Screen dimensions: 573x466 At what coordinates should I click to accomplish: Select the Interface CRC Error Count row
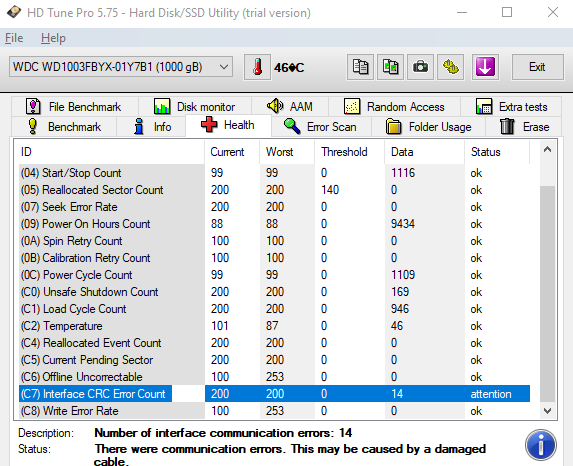pyautogui.click(x=274, y=394)
